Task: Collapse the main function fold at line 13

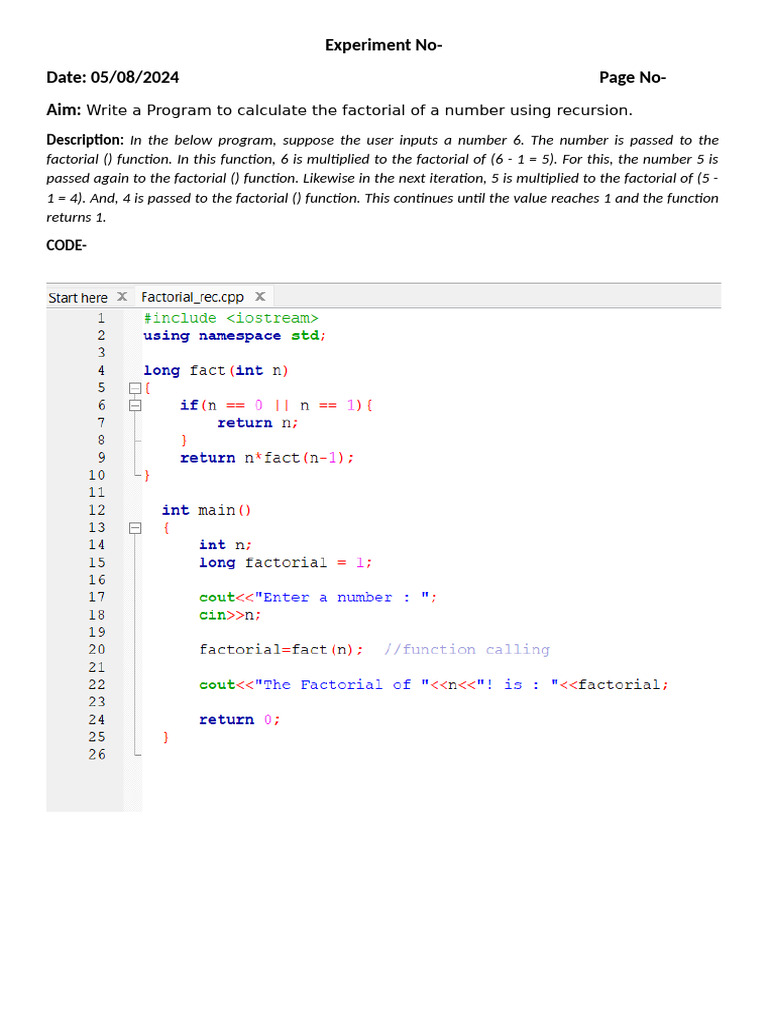Action: (x=135, y=528)
